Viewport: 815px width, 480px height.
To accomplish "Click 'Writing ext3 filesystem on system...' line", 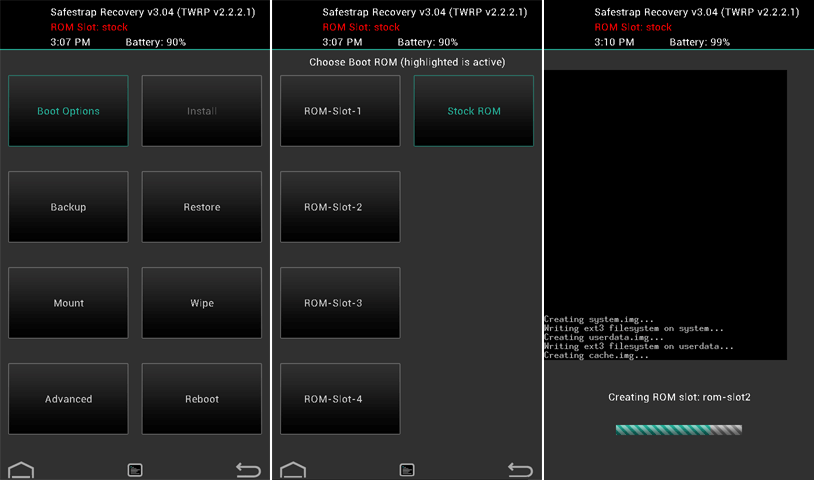I will (x=634, y=328).
